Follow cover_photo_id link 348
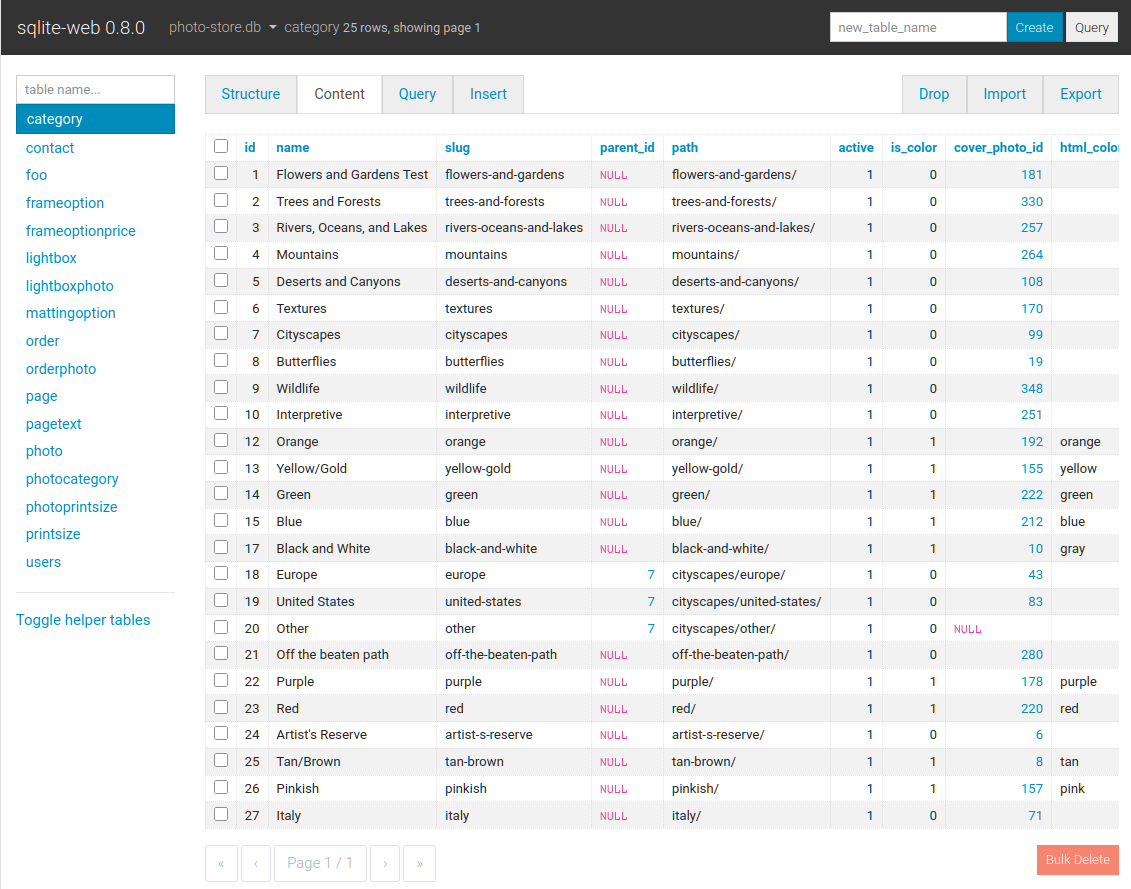Viewport: 1131px width, 889px height. [x=1031, y=388]
